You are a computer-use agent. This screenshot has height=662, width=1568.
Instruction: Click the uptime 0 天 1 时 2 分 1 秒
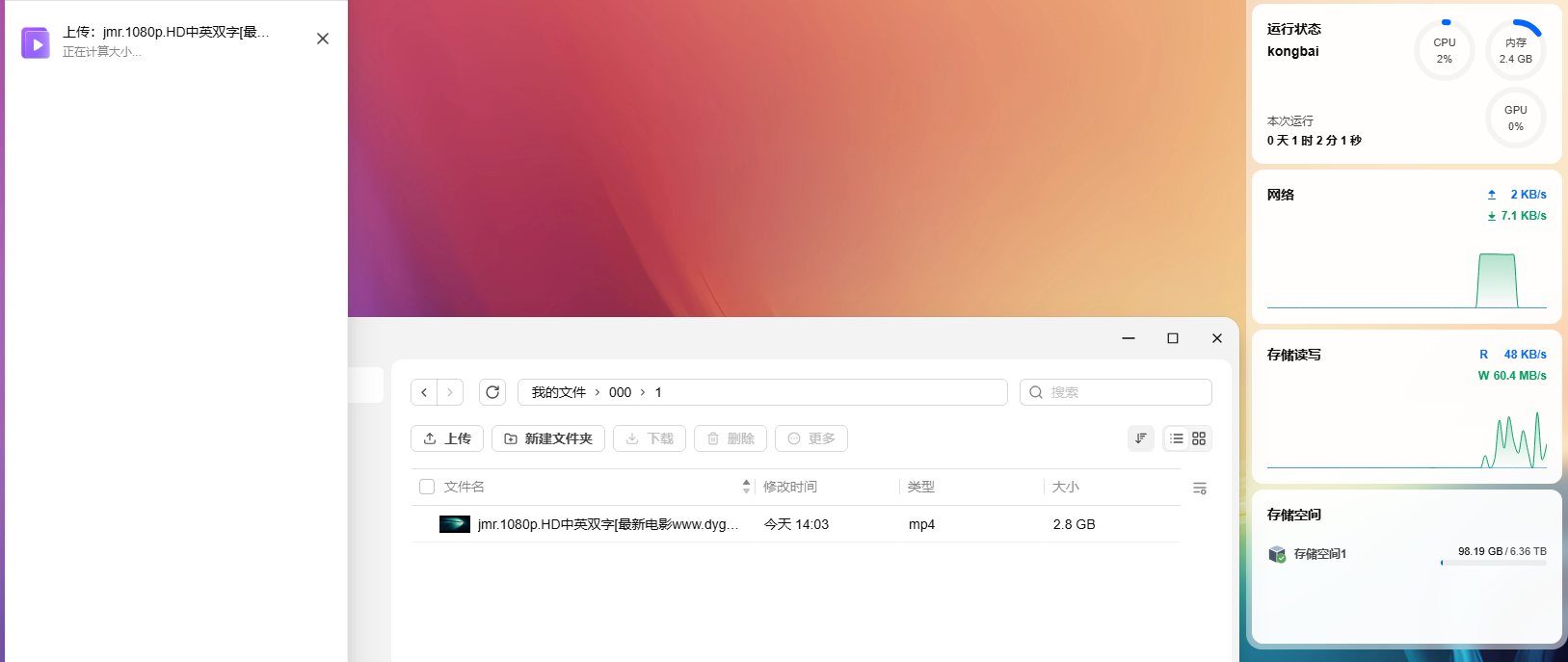point(1315,141)
